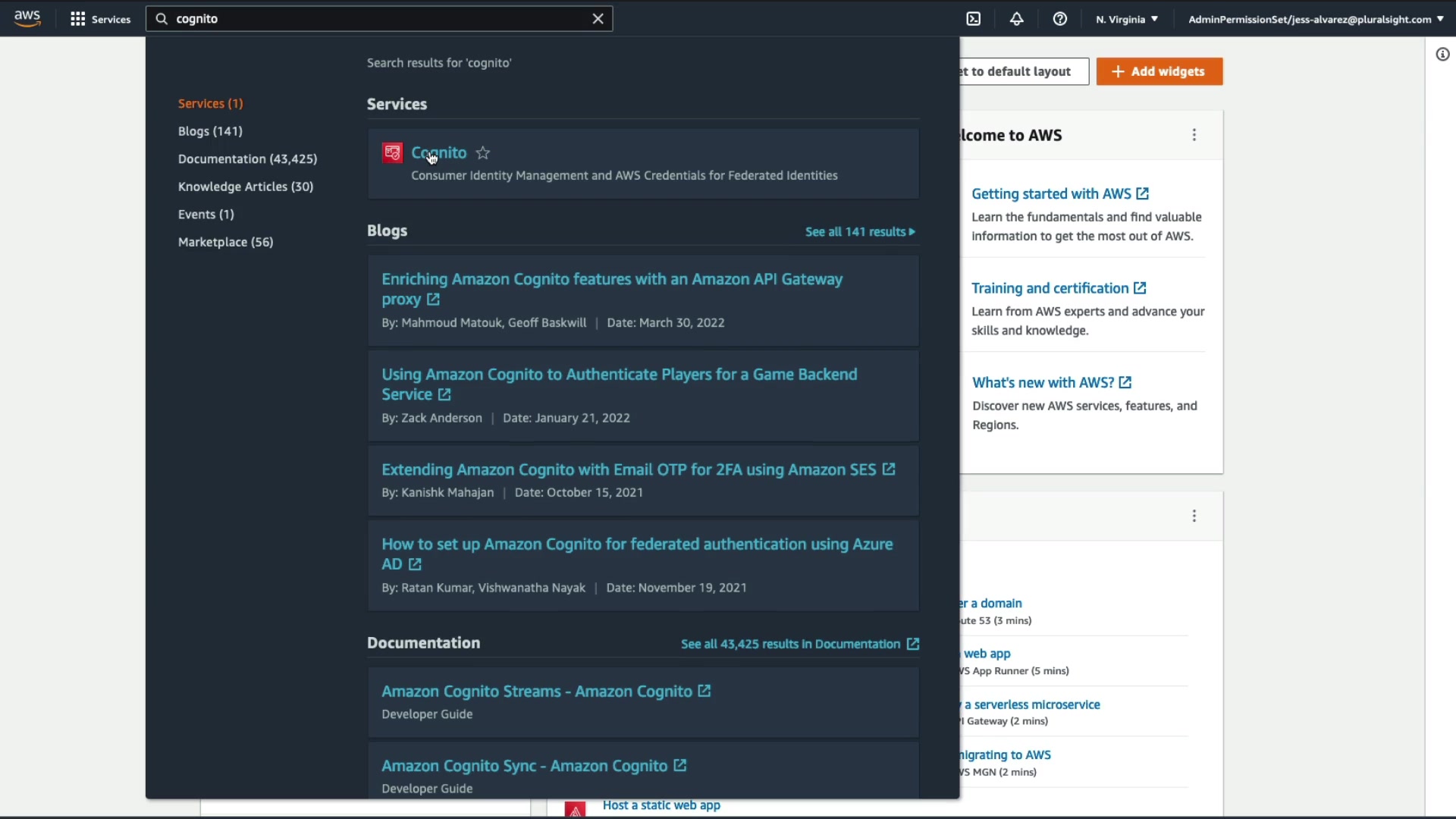Select the Marketplace (56) filter
Image resolution: width=1456 pixels, height=819 pixels.
(225, 242)
